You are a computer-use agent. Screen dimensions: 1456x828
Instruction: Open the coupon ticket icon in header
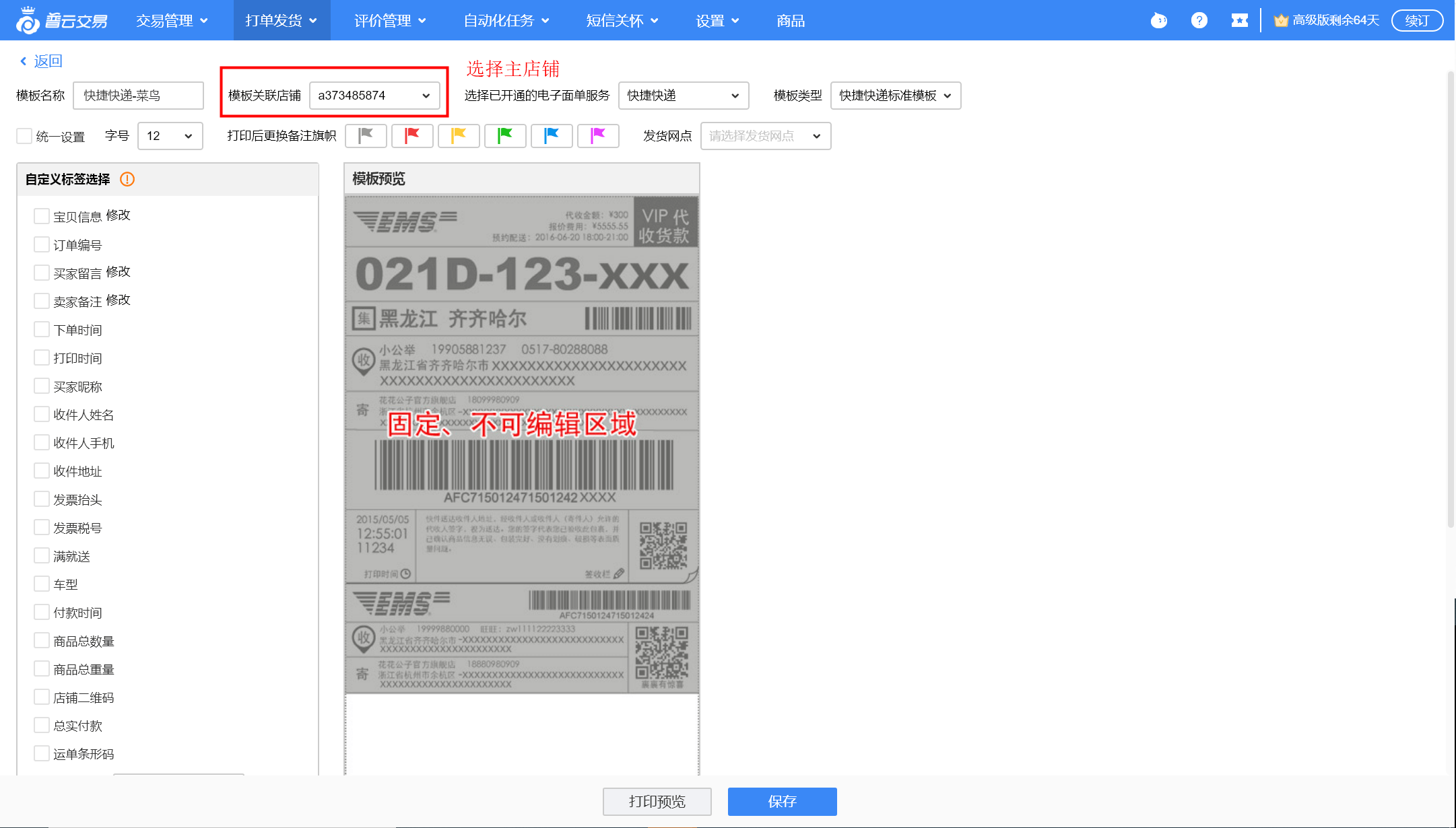1239,21
